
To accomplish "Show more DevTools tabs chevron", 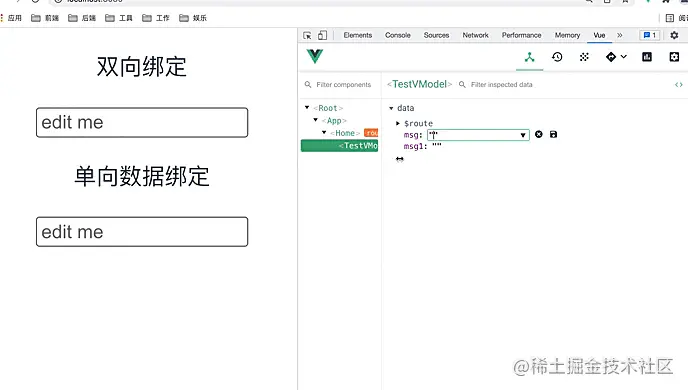I will (620, 35).
